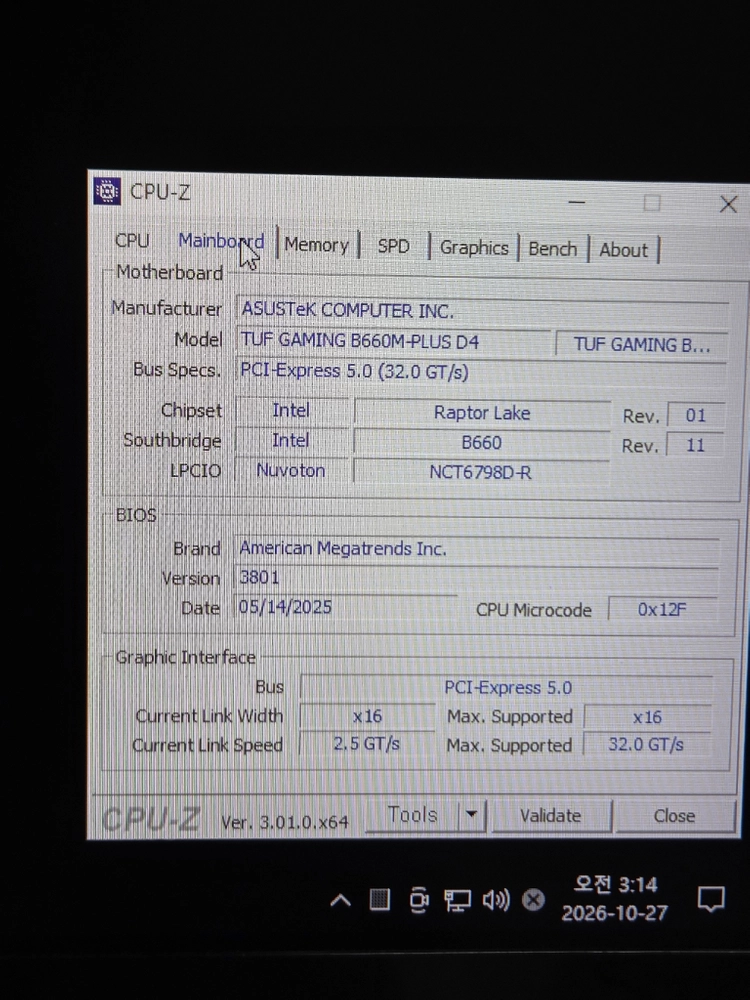This screenshot has width=750, height=1000.
Task: Click the truncated TUF GAMING B... field
Action: 642,345
